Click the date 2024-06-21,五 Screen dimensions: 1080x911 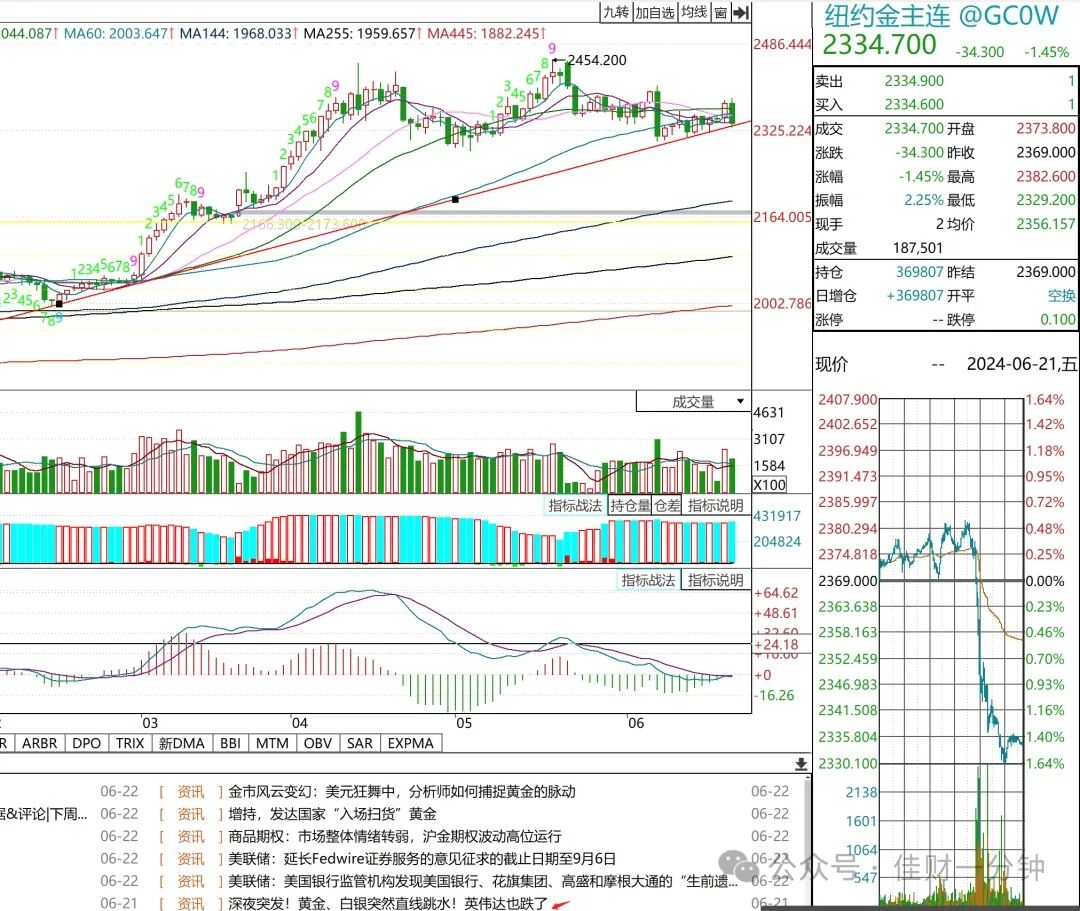1021,364
